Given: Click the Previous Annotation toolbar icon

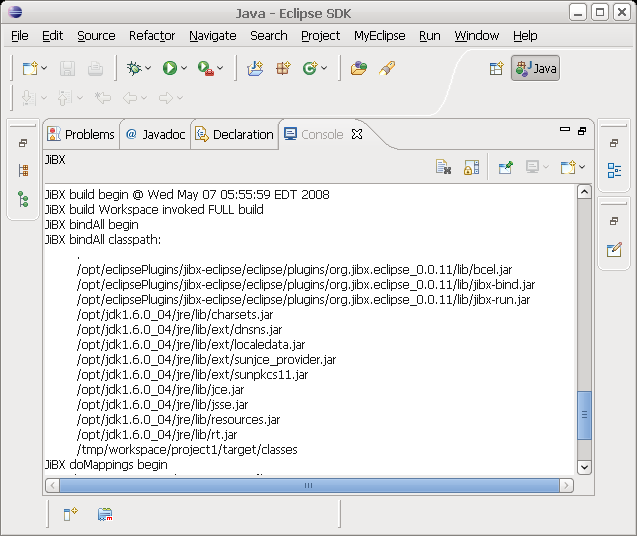Looking at the screenshot, I should 64,98.
